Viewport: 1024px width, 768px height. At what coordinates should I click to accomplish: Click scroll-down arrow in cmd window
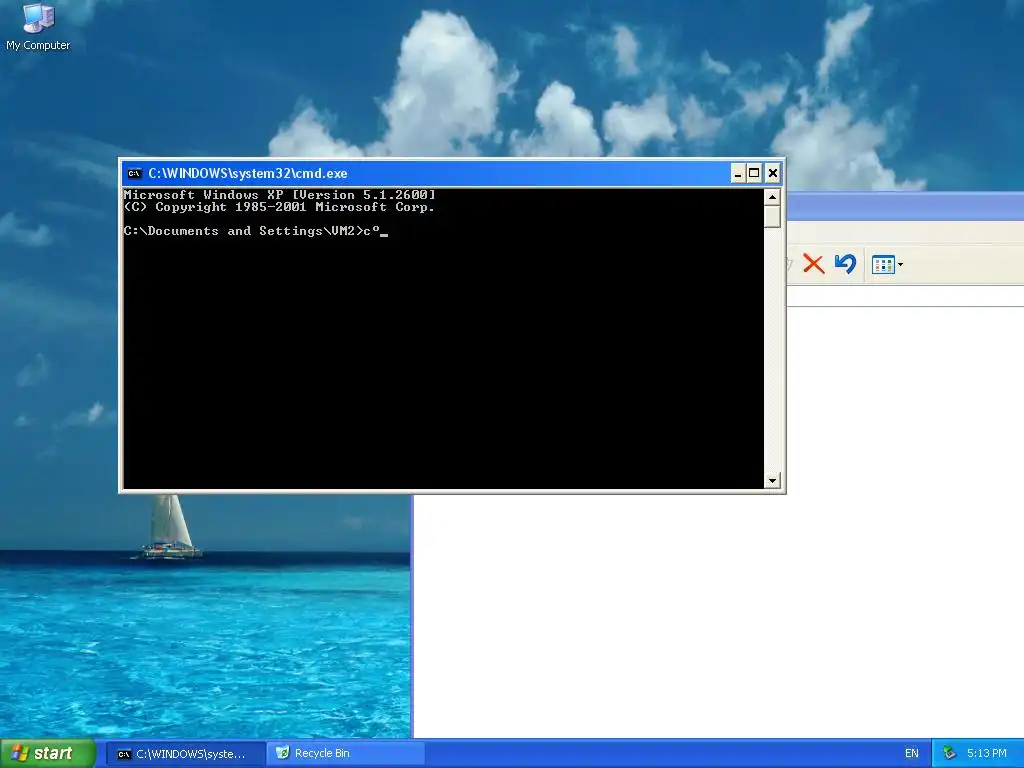pyautogui.click(x=772, y=481)
